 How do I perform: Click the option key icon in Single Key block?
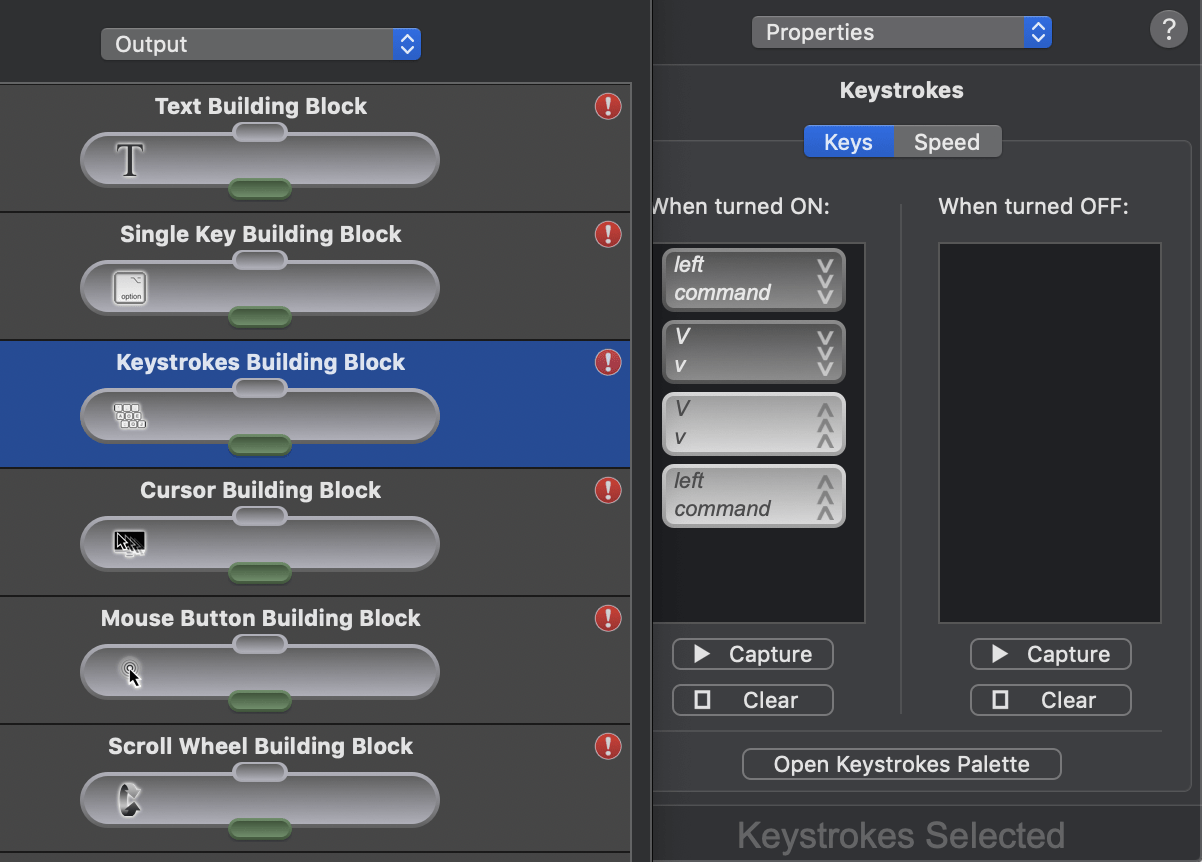tap(130, 287)
